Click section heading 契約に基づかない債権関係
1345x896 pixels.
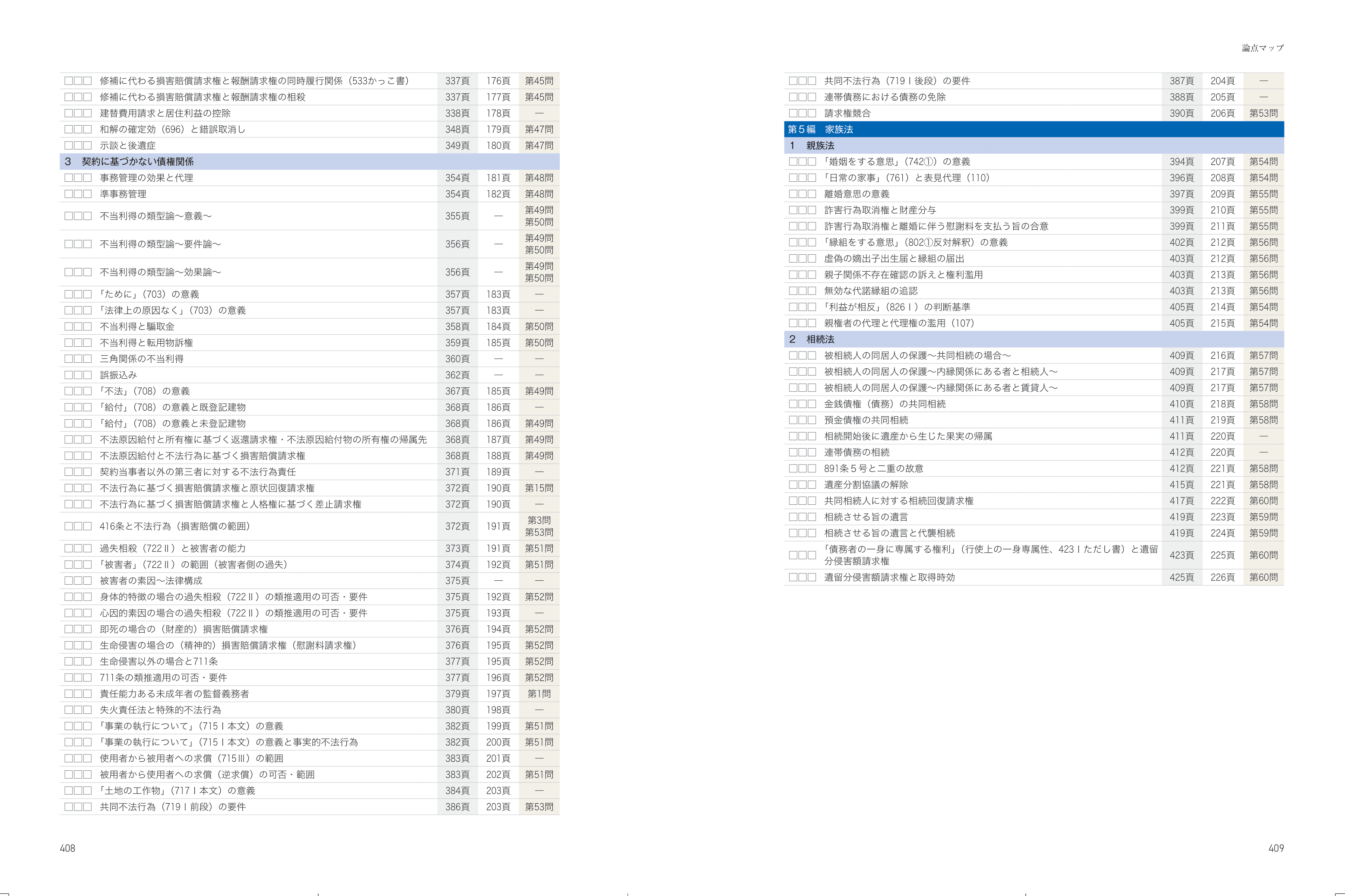[x=137, y=162]
